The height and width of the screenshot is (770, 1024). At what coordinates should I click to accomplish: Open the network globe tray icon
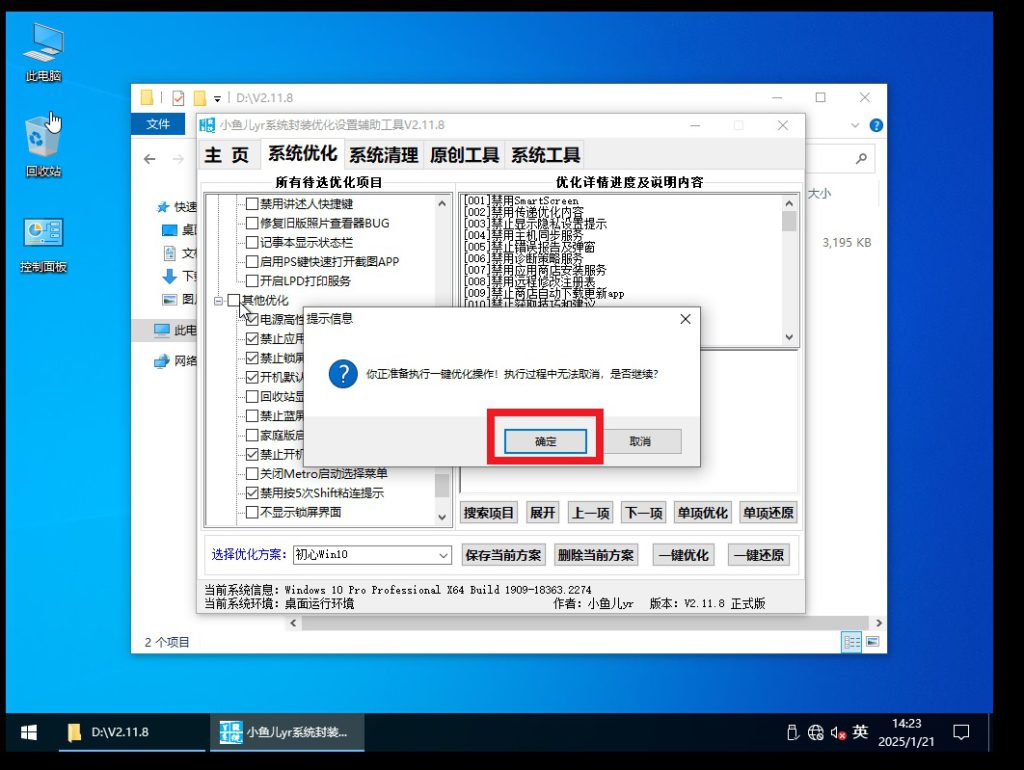coord(815,732)
